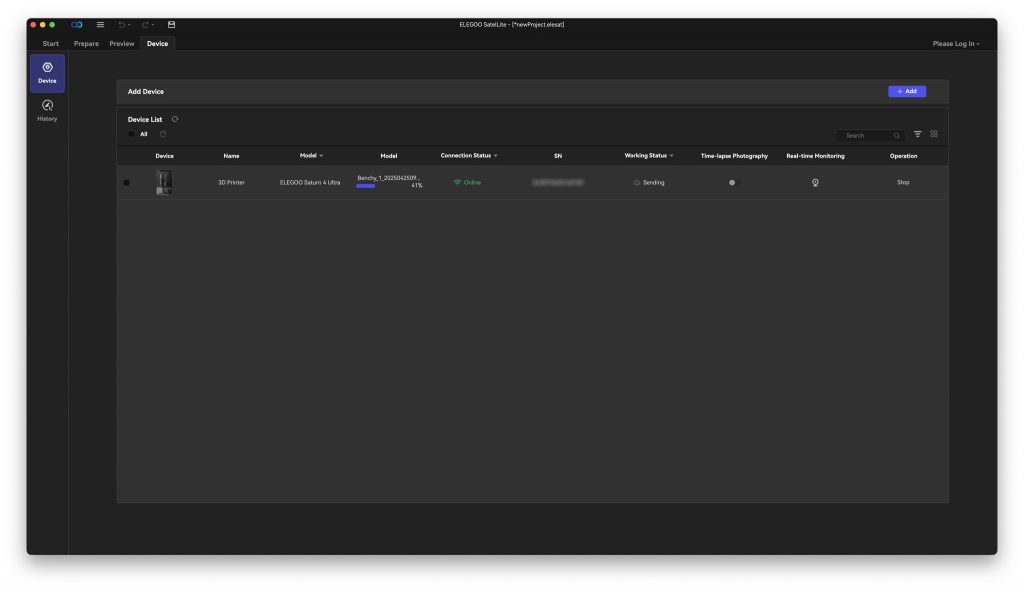This screenshot has height=590, width=1024.
Task: Click the trash icon beside All
Action: 163,134
